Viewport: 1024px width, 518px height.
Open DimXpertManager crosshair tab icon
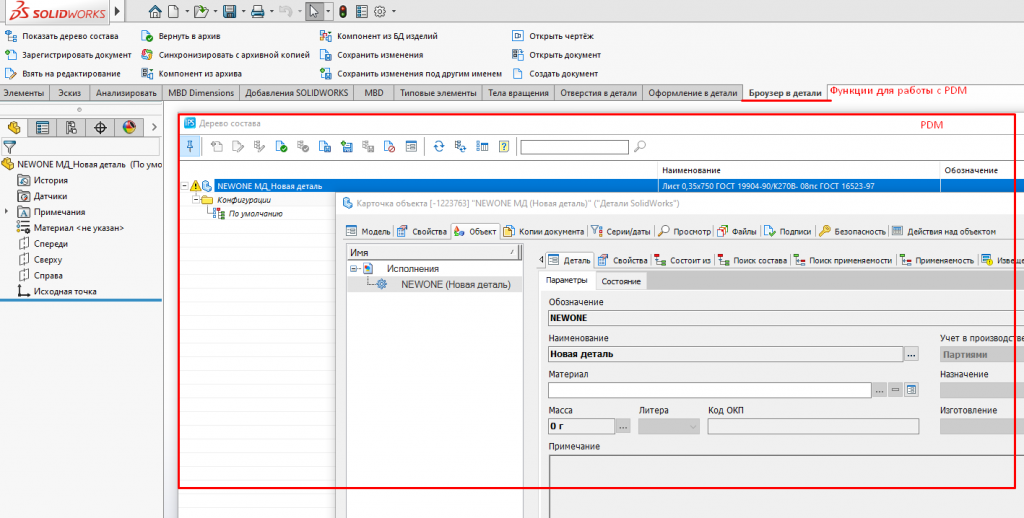[x=100, y=127]
